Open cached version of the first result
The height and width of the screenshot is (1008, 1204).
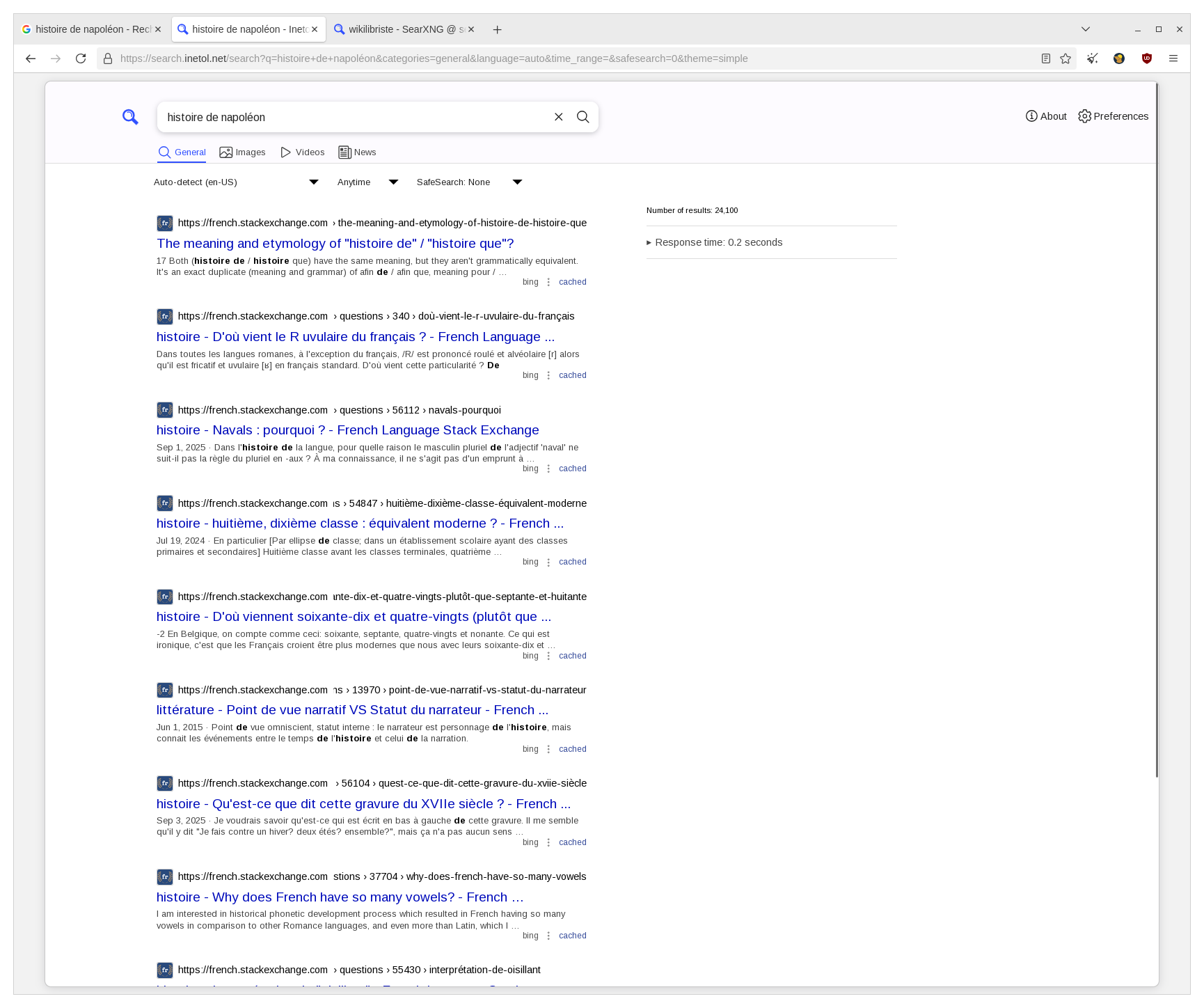click(572, 282)
